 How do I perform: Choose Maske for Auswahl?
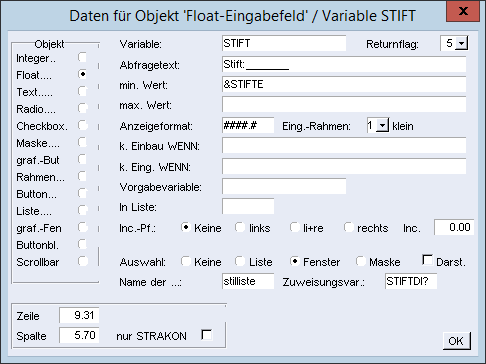pos(361,261)
